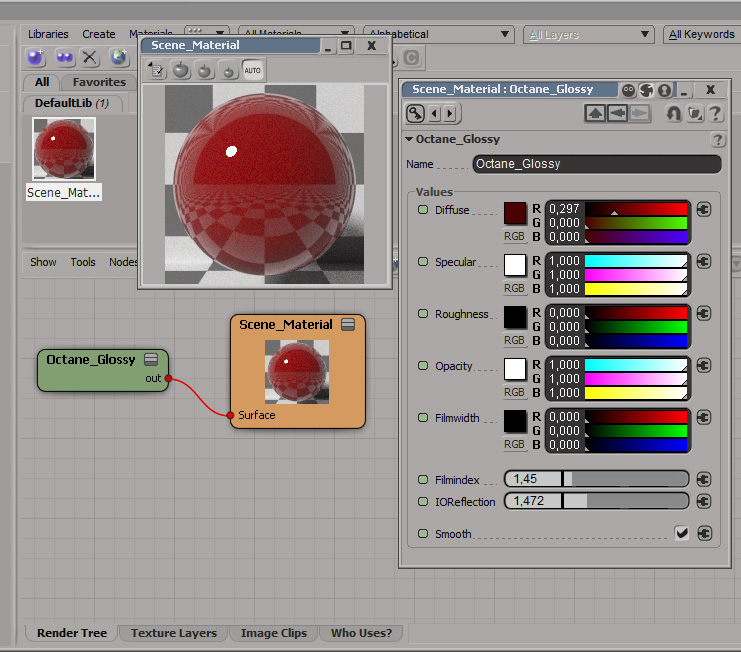Viewport: 741px width, 652px height.
Task: Open the Tools menu in render tree
Action: [x=83, y=262]
